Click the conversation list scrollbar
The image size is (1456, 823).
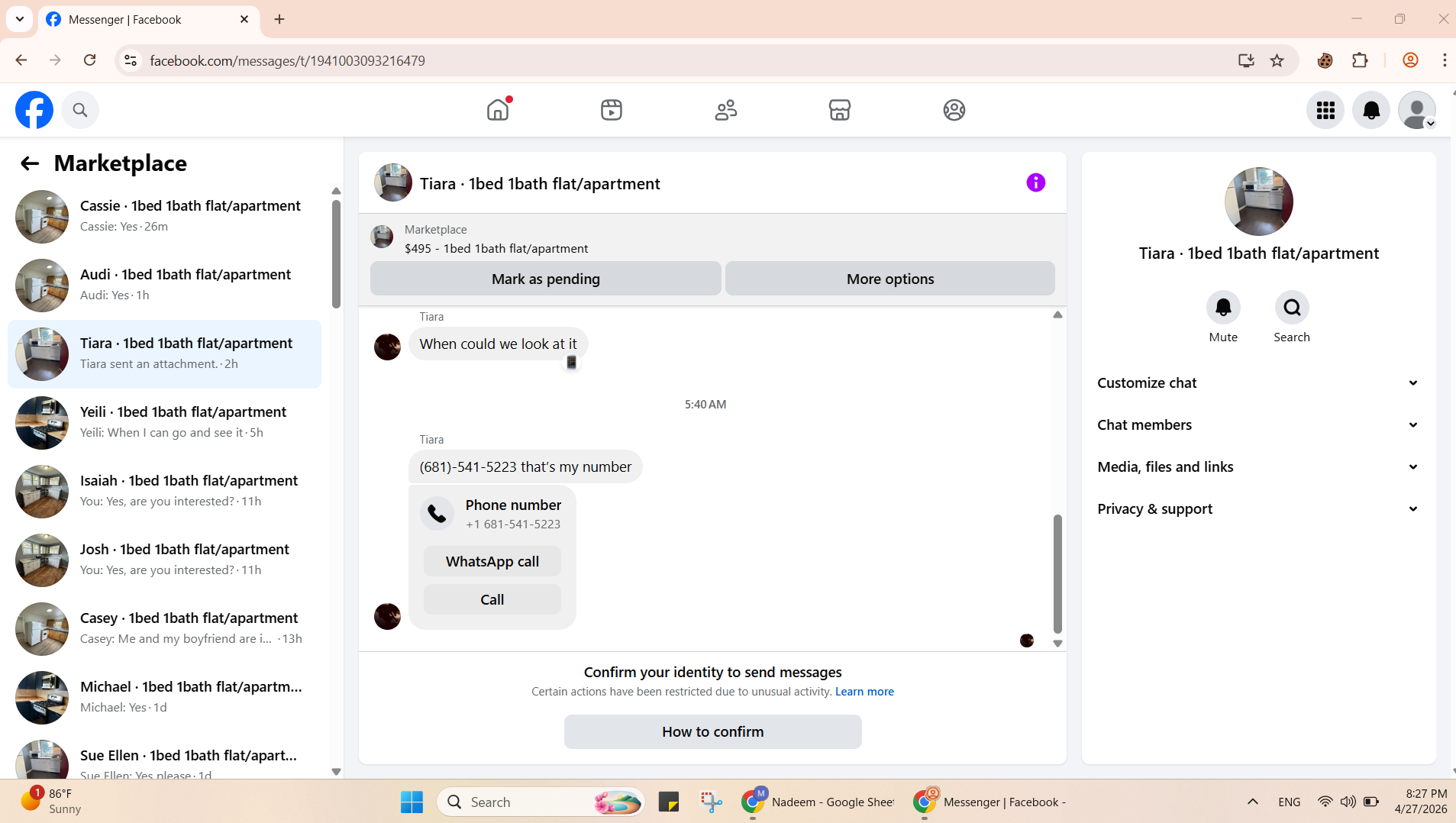click(336, 253)
